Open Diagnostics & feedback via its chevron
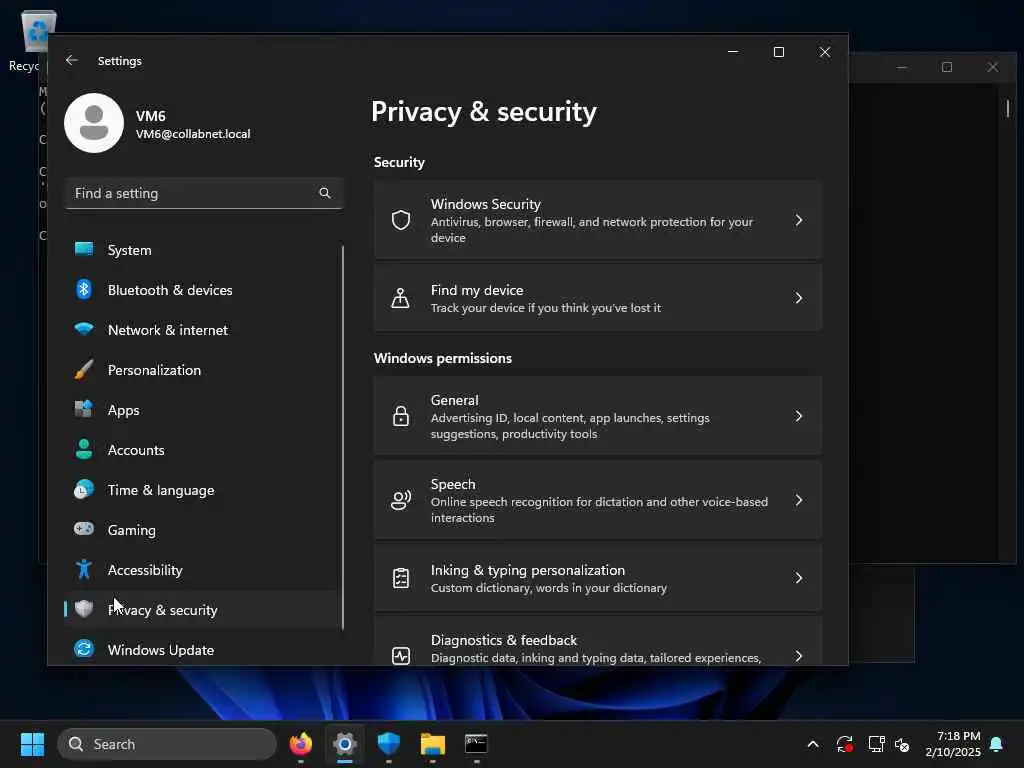 (799, 656)
